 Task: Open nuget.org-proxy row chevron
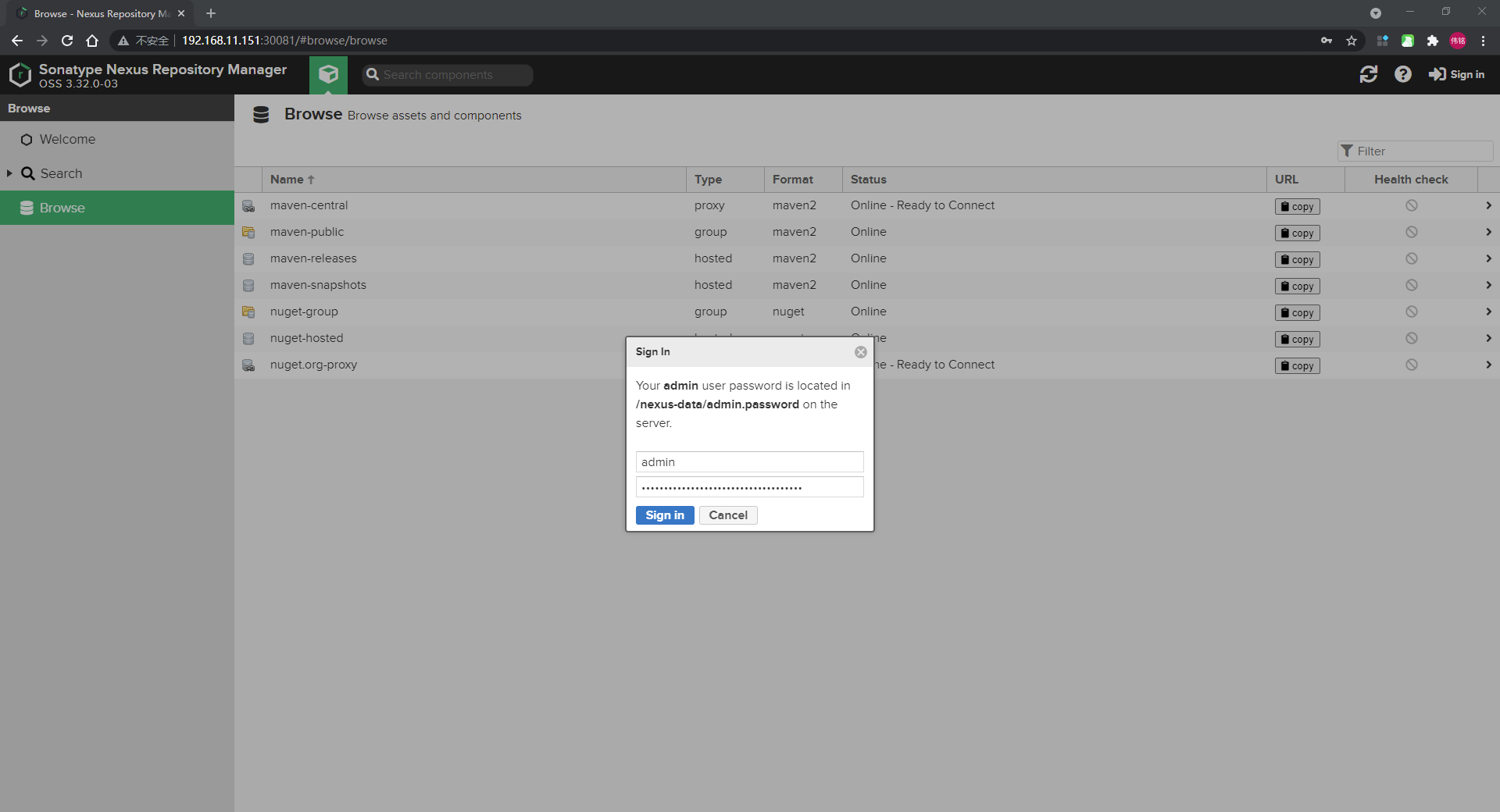[1488, 365]
